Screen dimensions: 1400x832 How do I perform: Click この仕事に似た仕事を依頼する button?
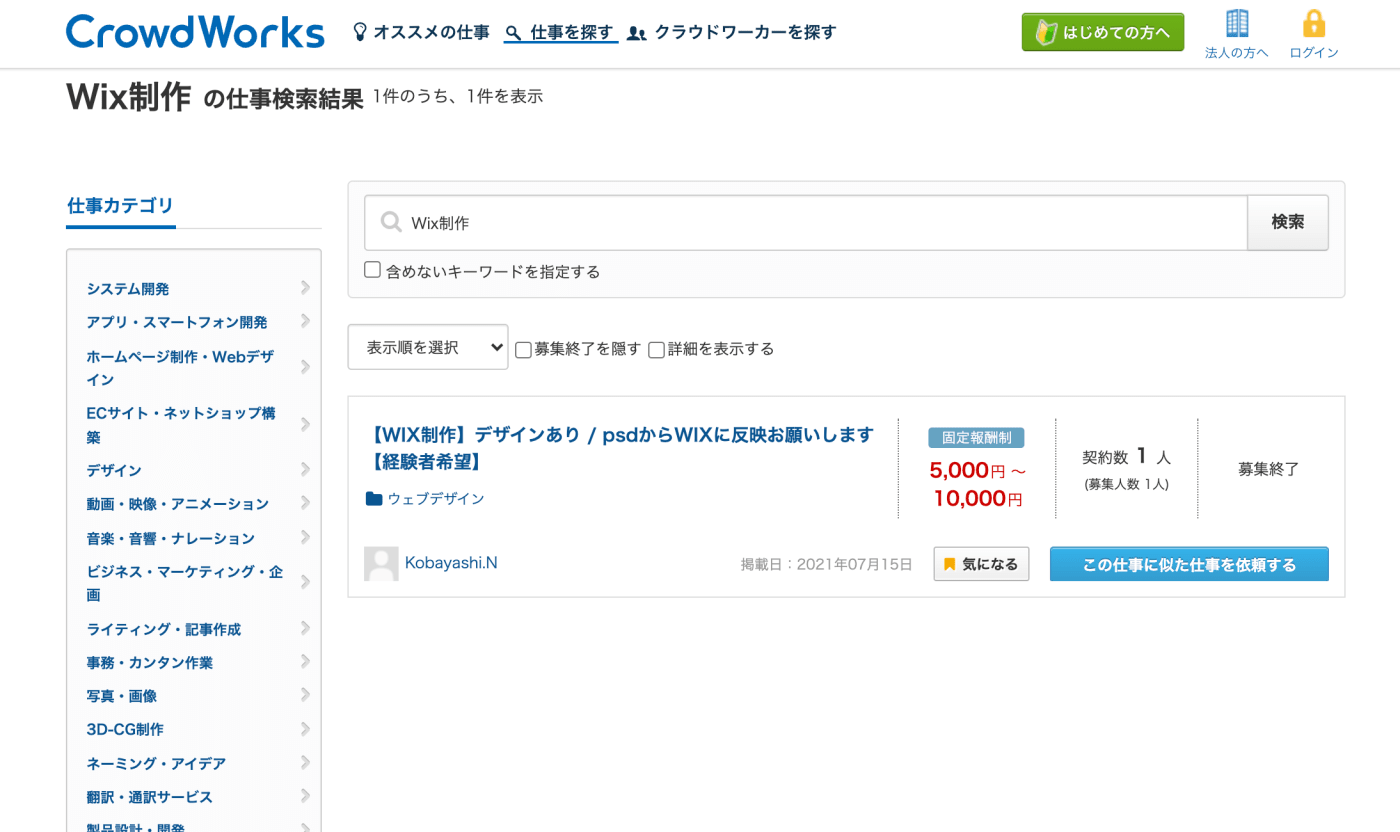(x=1189, y=564)
